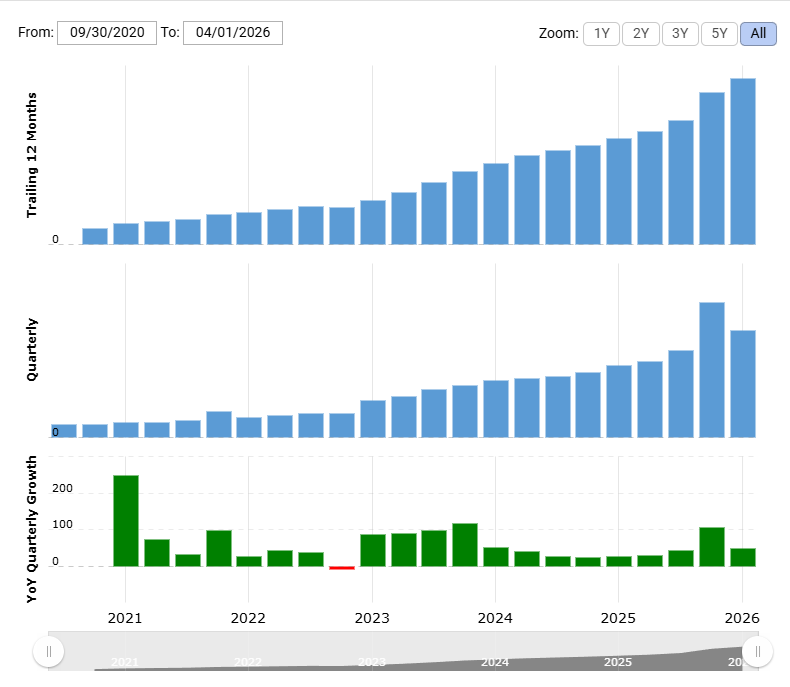Click the red negative YoY growth bar

coord(342,568)
